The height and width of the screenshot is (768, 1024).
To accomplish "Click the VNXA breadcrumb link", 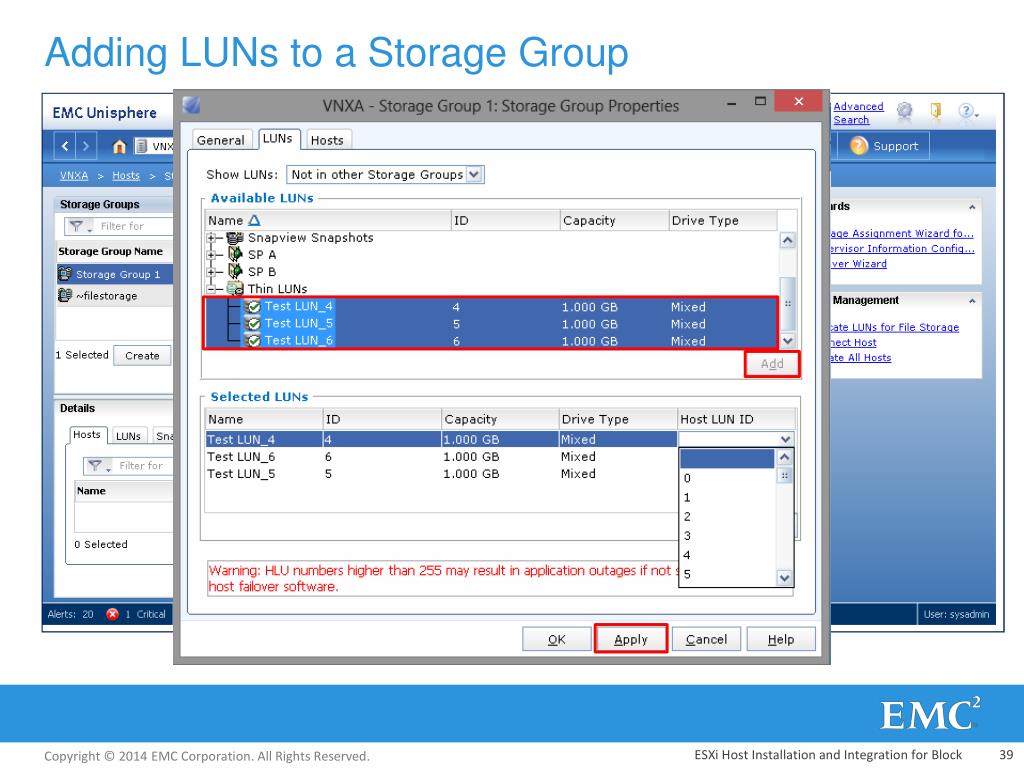I will pos(74,176).
